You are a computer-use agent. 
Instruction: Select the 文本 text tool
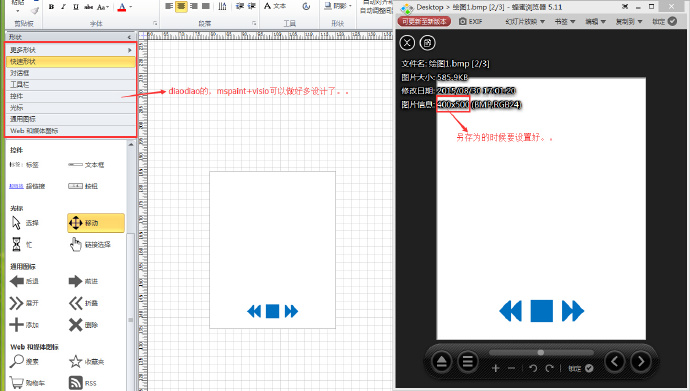275,6
